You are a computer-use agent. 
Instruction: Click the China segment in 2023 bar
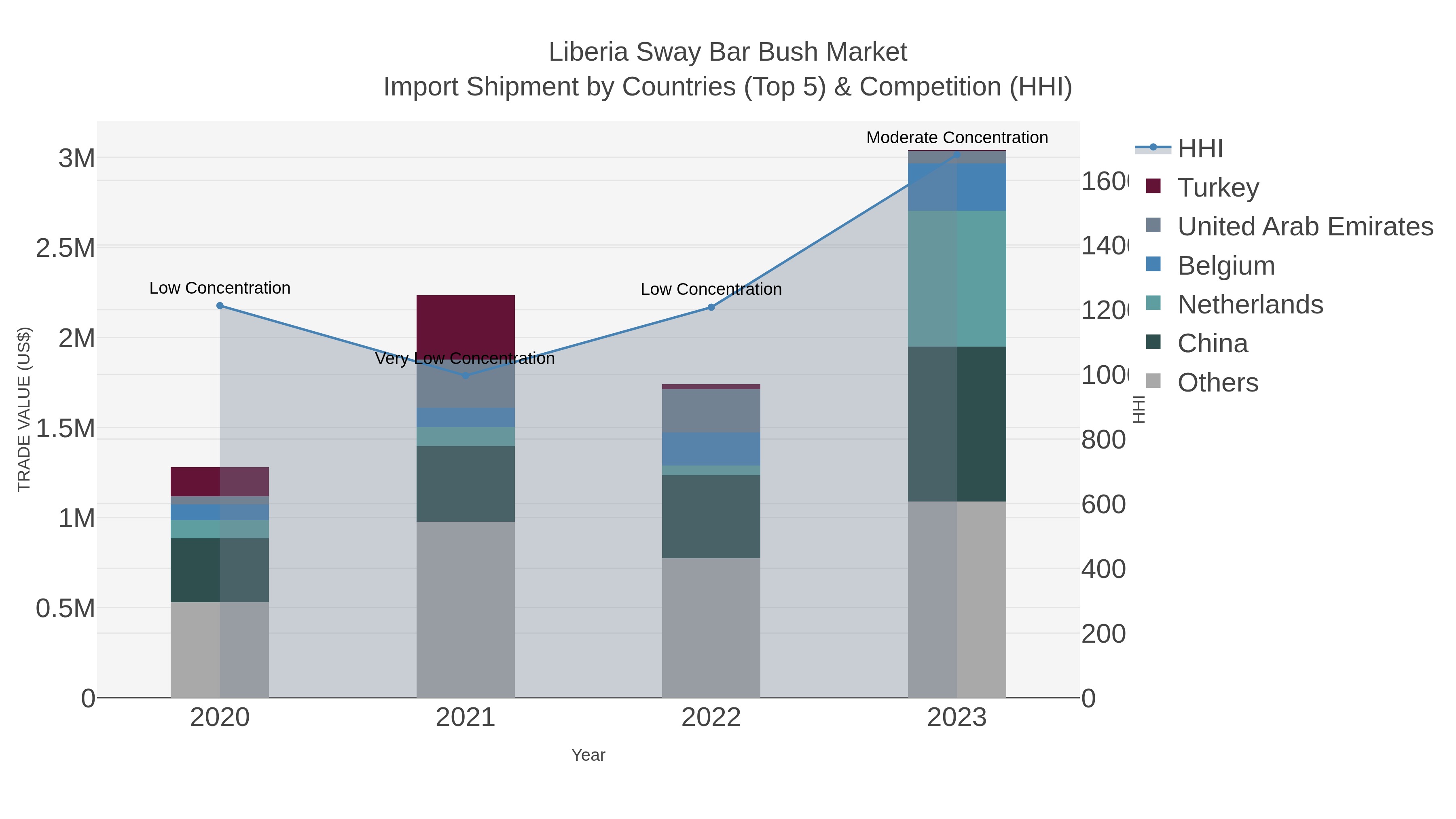(957, 424)
